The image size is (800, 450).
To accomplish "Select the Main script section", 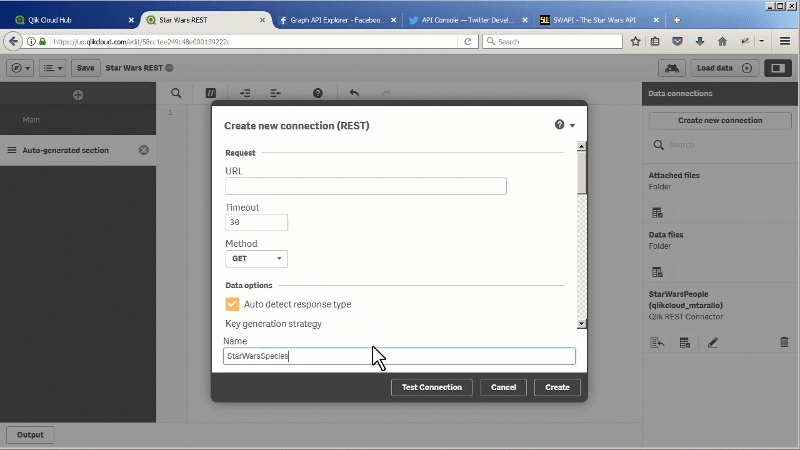I will [x=78, y=120].
